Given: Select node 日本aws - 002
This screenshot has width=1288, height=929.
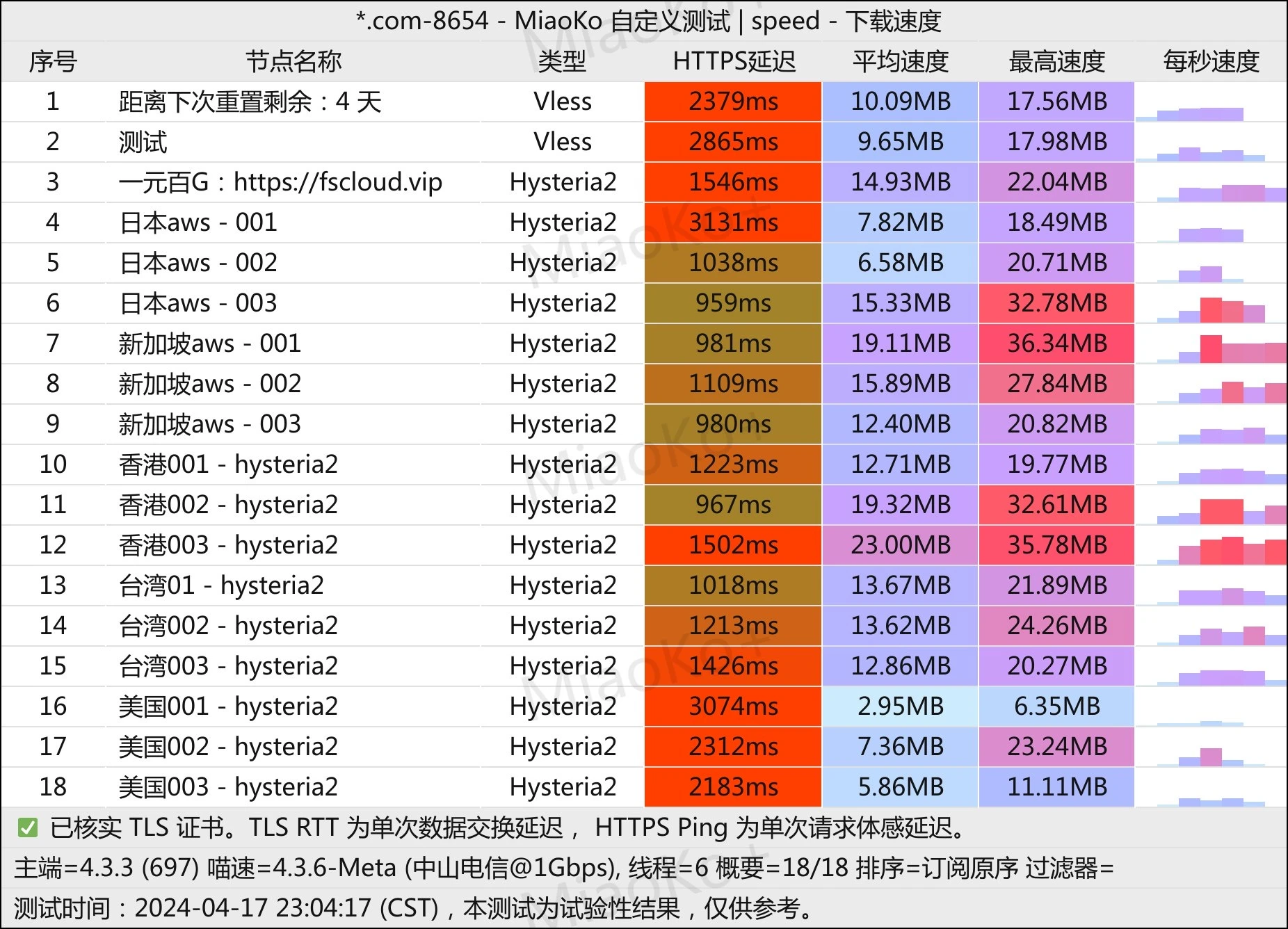Looking at the screenshot, I should [198, 263].
